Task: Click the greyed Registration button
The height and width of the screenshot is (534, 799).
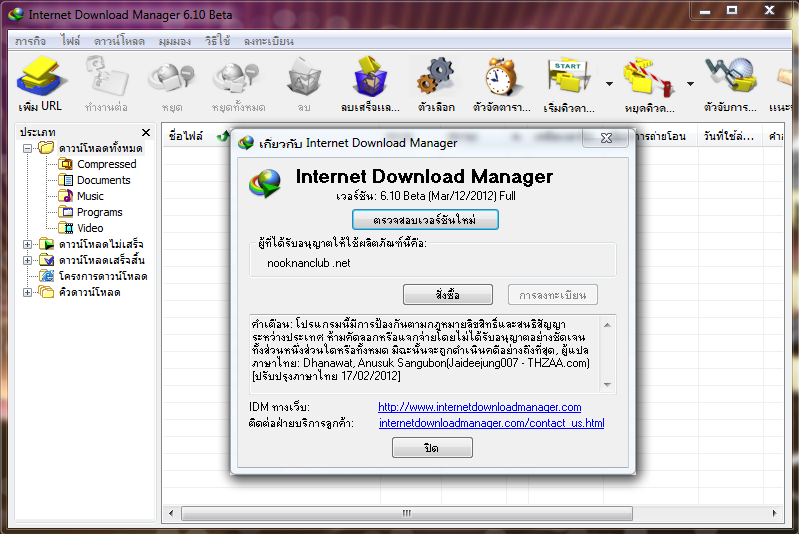Action: (552, 295)
